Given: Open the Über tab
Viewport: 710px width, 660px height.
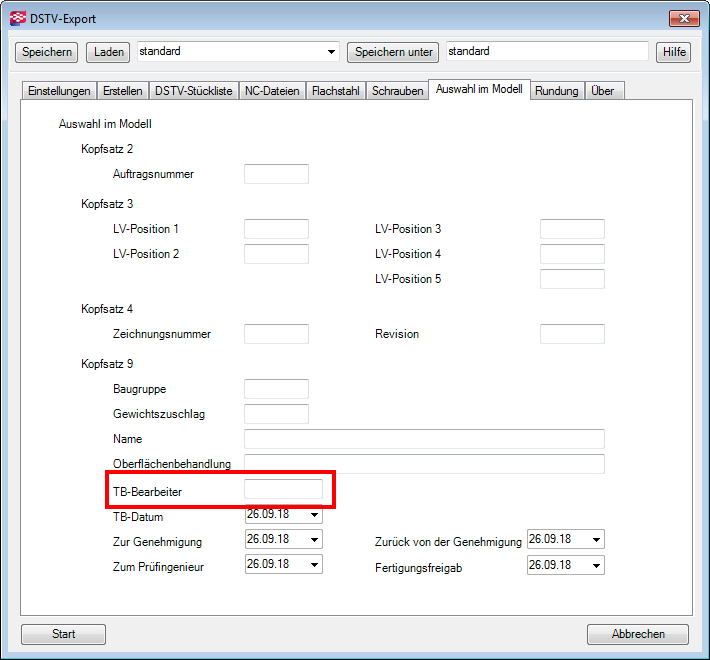Looking at the screenshot, I should (x=603, y=91).
